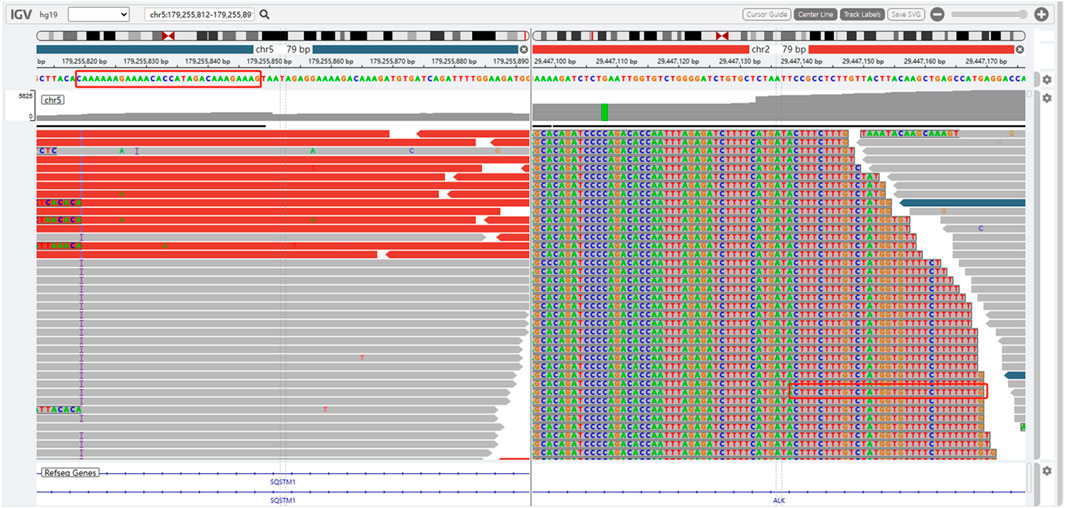Click the sequence track drag handle
This screenshot has height=508, width=1065.
(x=1035, y=79)
